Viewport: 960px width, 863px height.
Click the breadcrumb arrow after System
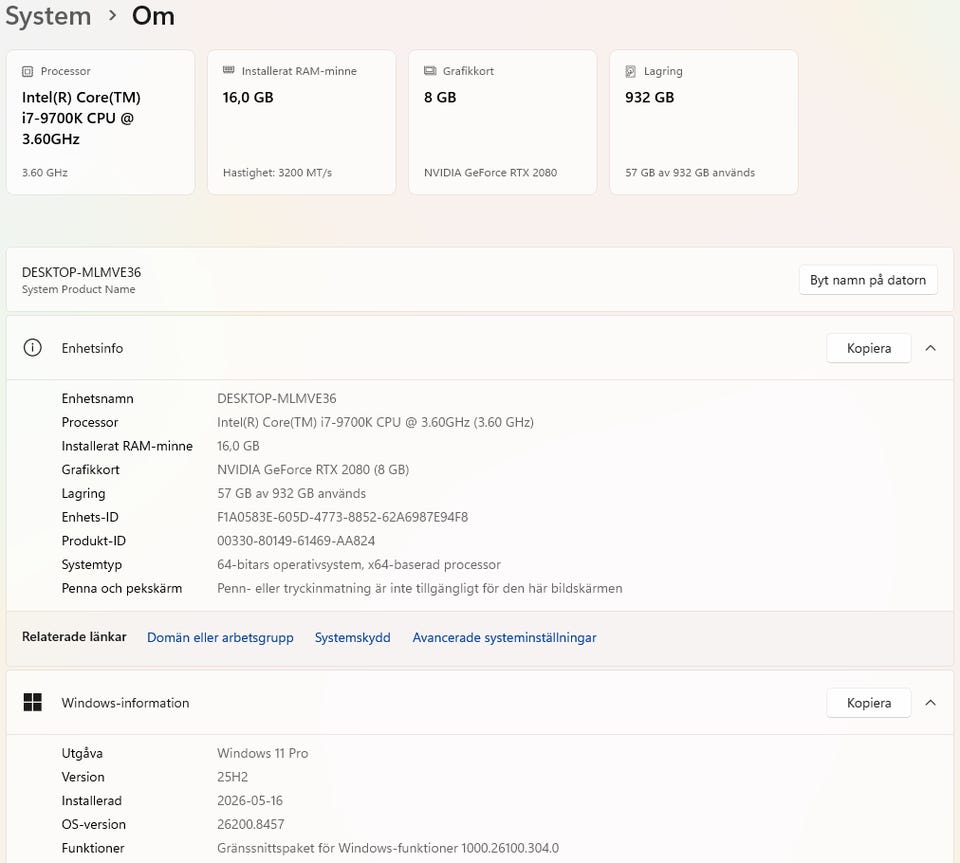[x=112, y=16]
